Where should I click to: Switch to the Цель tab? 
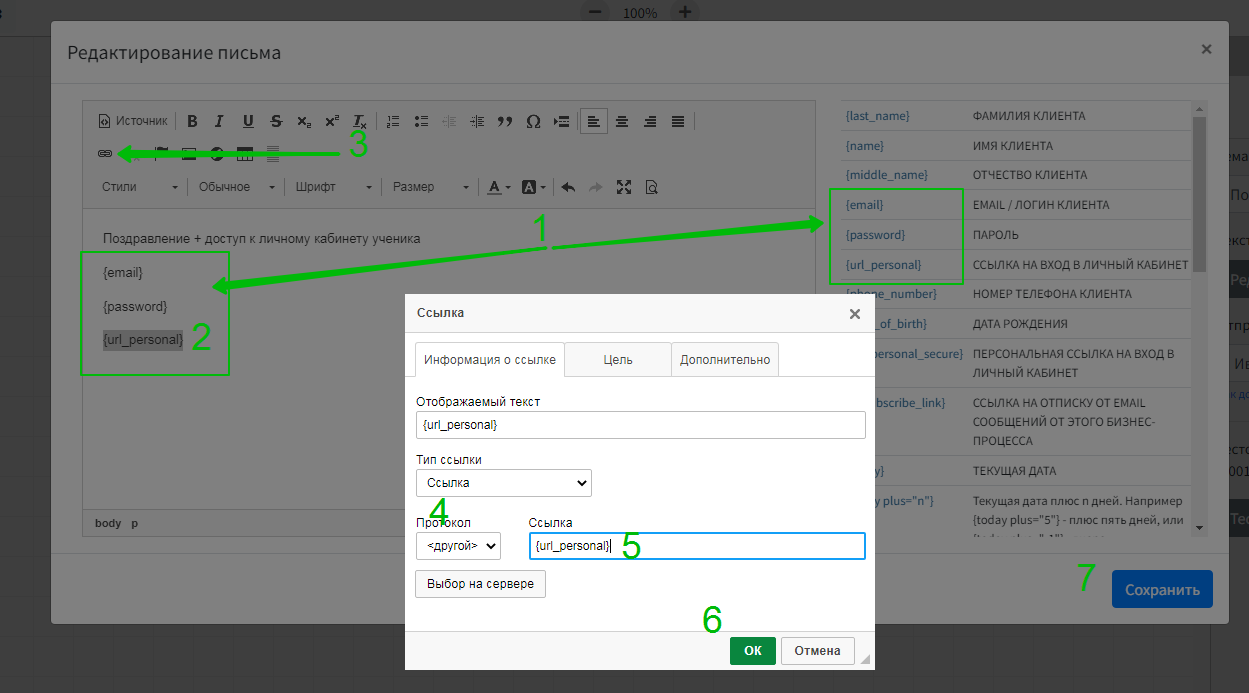click(x=618, y=360)
